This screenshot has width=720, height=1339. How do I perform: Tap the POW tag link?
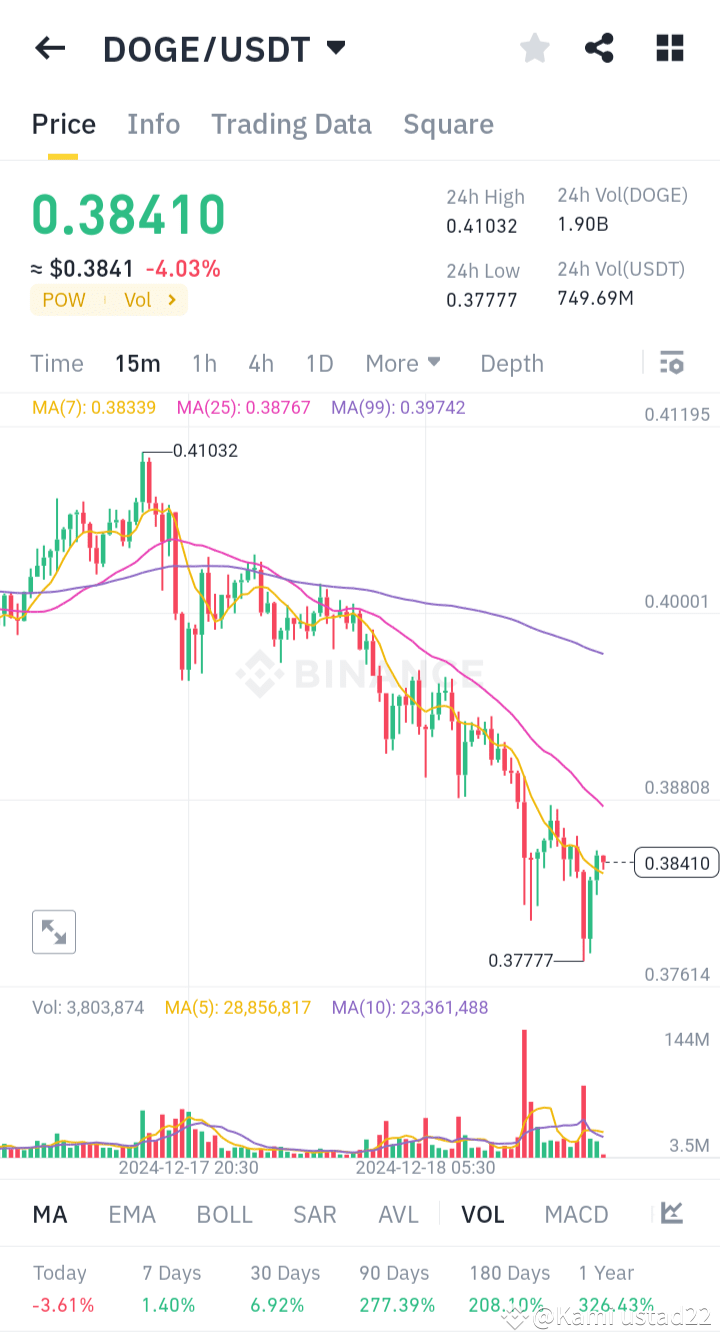(63, 299)
